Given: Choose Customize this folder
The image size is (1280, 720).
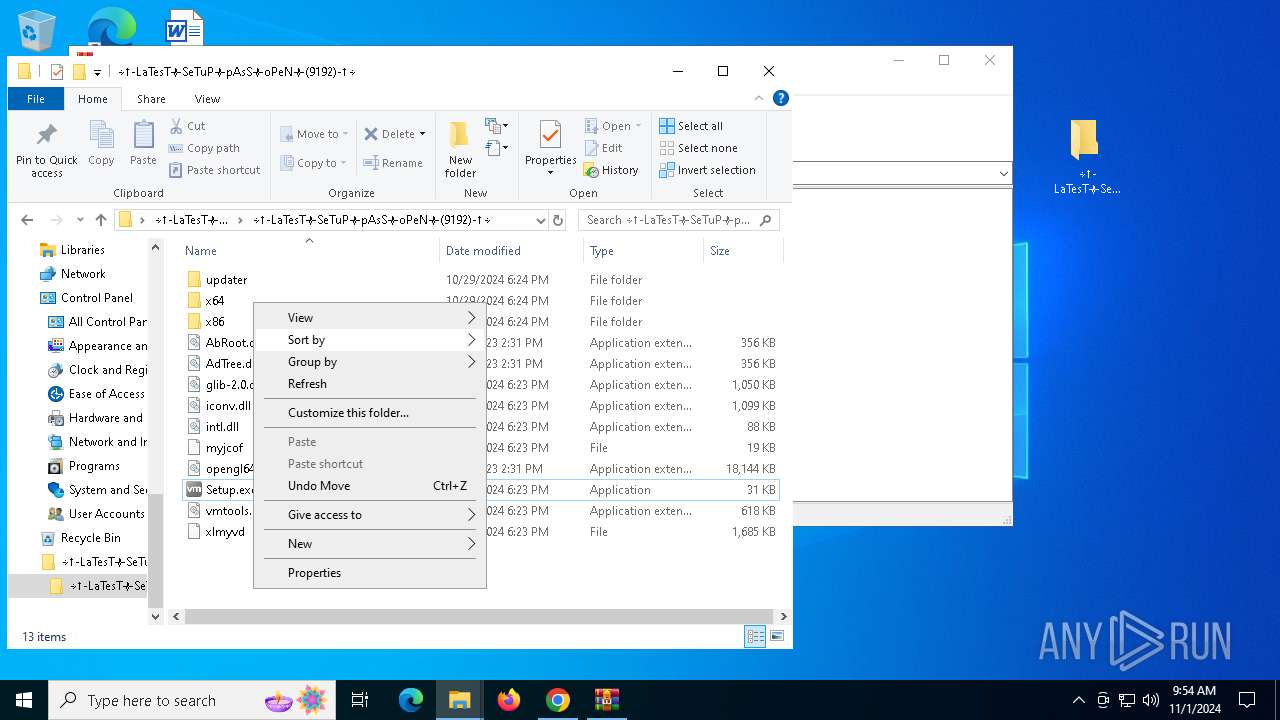Looking at the screenshot, I should tap(370, 413).
